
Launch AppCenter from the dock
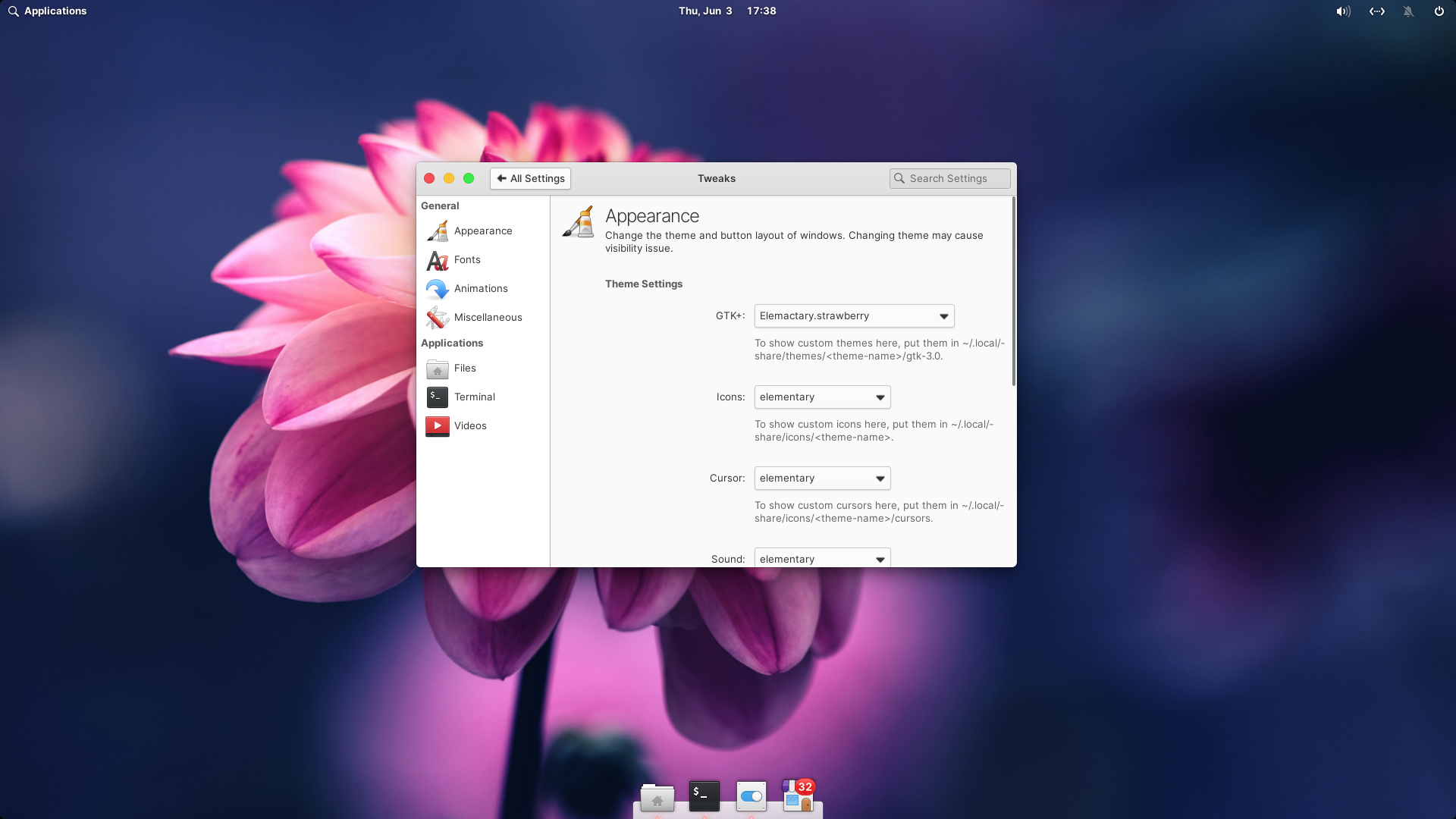798,796
